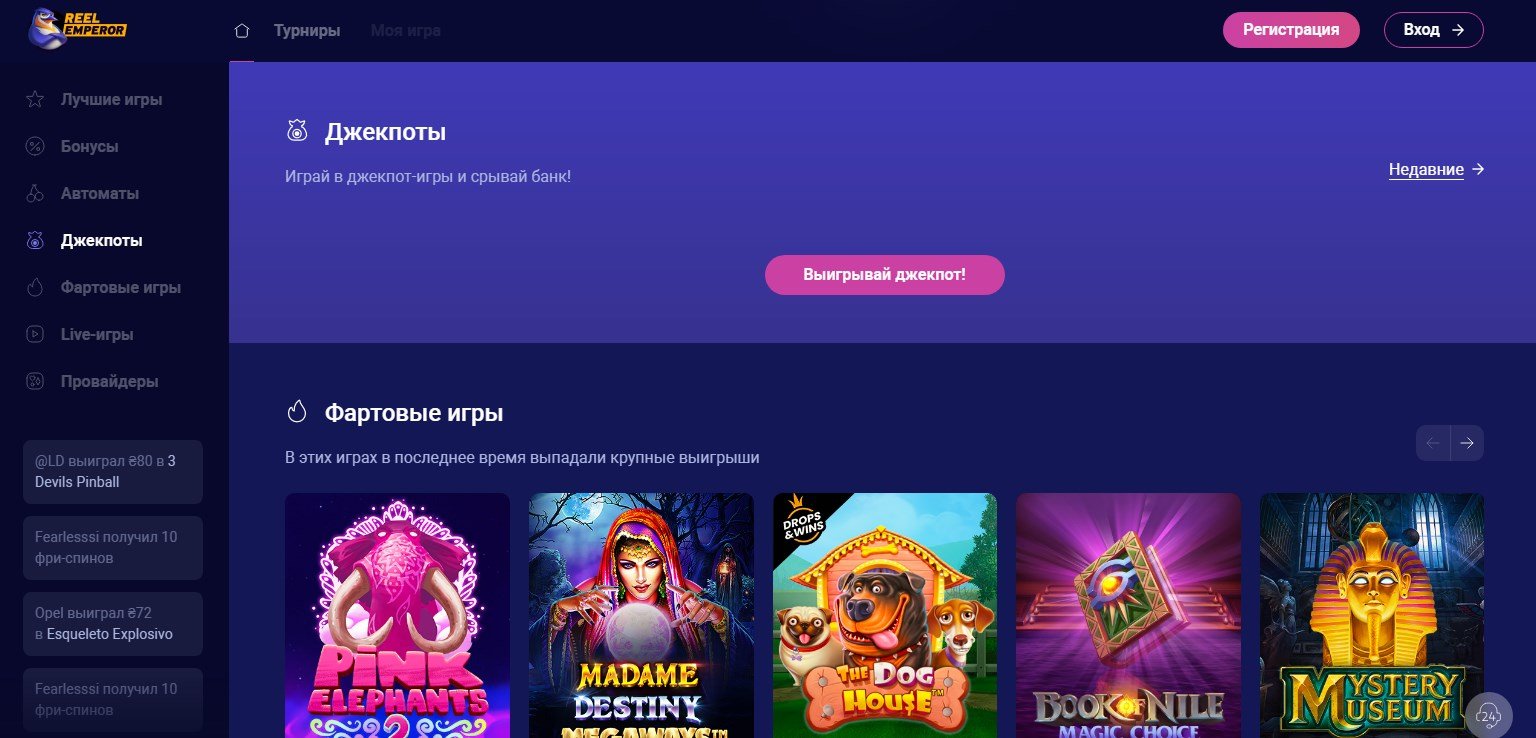
Task: Select Лучшие игры in sidebar
Action: [x=111, y=100]
